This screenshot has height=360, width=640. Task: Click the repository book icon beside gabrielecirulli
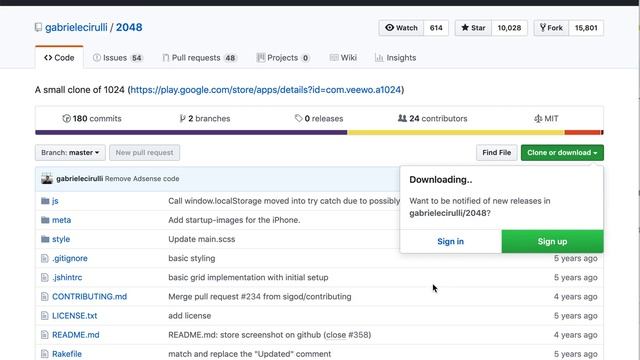click(38, 27)
